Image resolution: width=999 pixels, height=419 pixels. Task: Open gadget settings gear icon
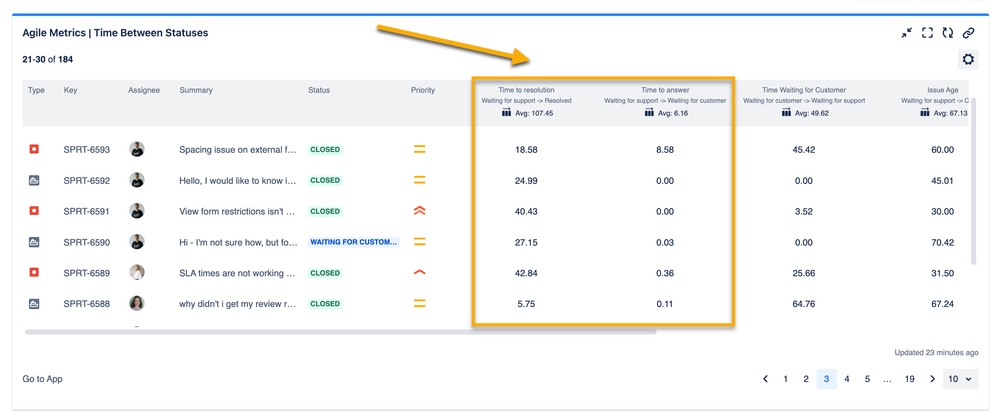pos(968,59)
